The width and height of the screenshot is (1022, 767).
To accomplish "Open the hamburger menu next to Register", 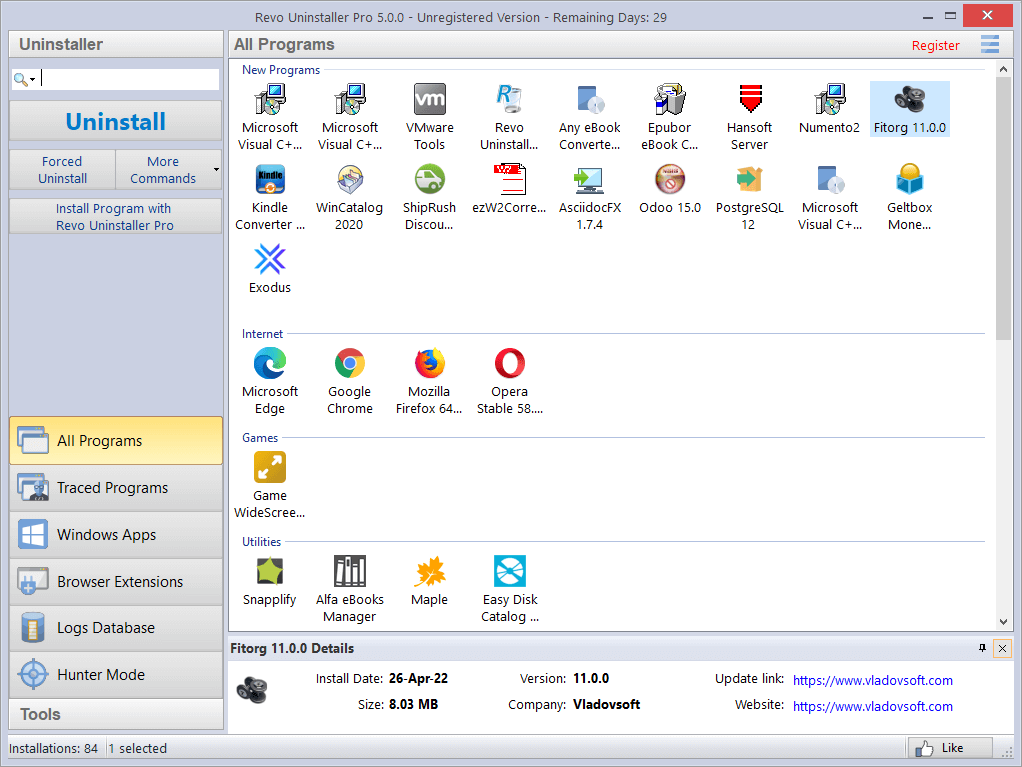I will click(x=989, y=44).
